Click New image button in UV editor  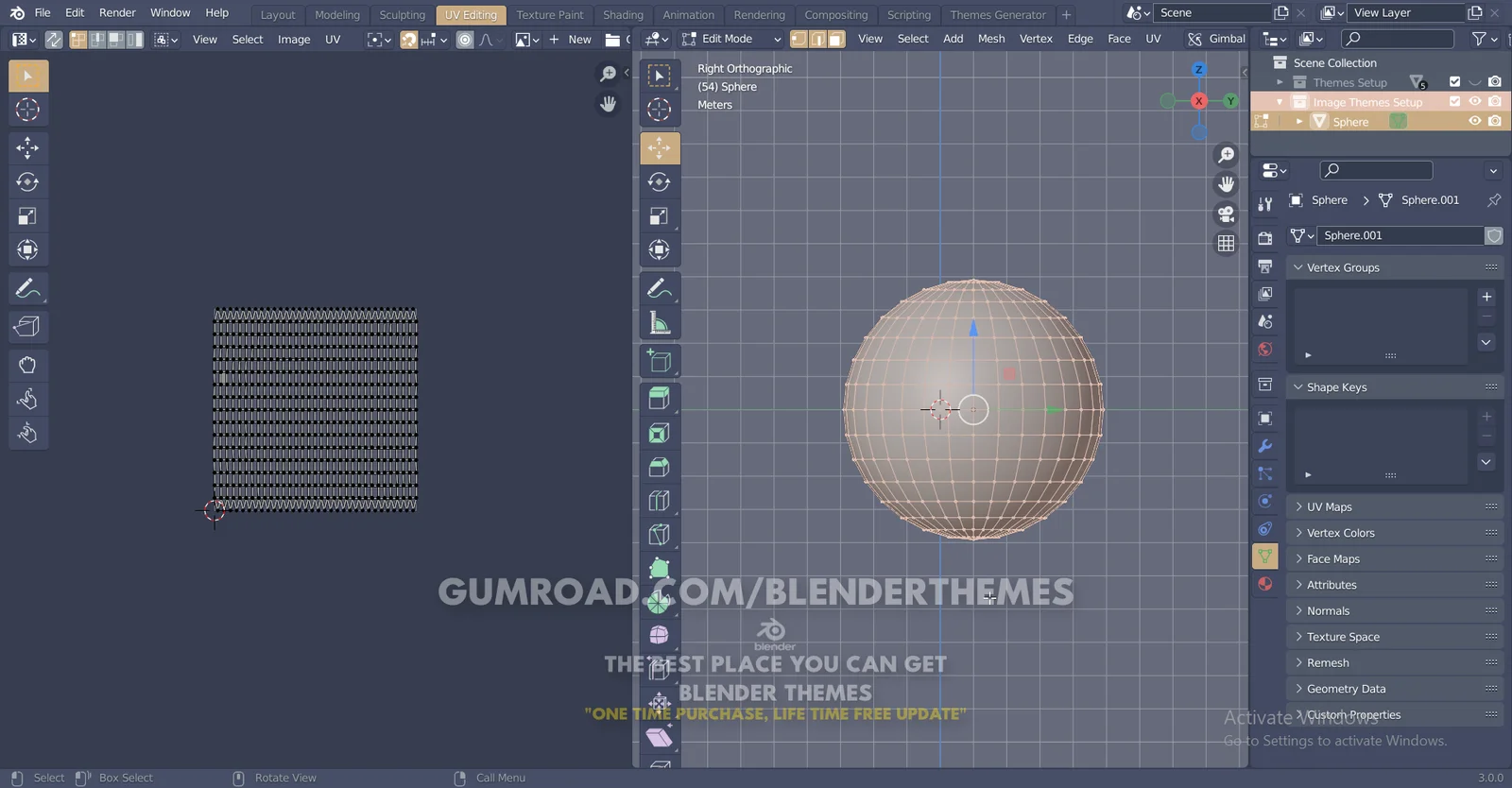[x=571, y=40]
